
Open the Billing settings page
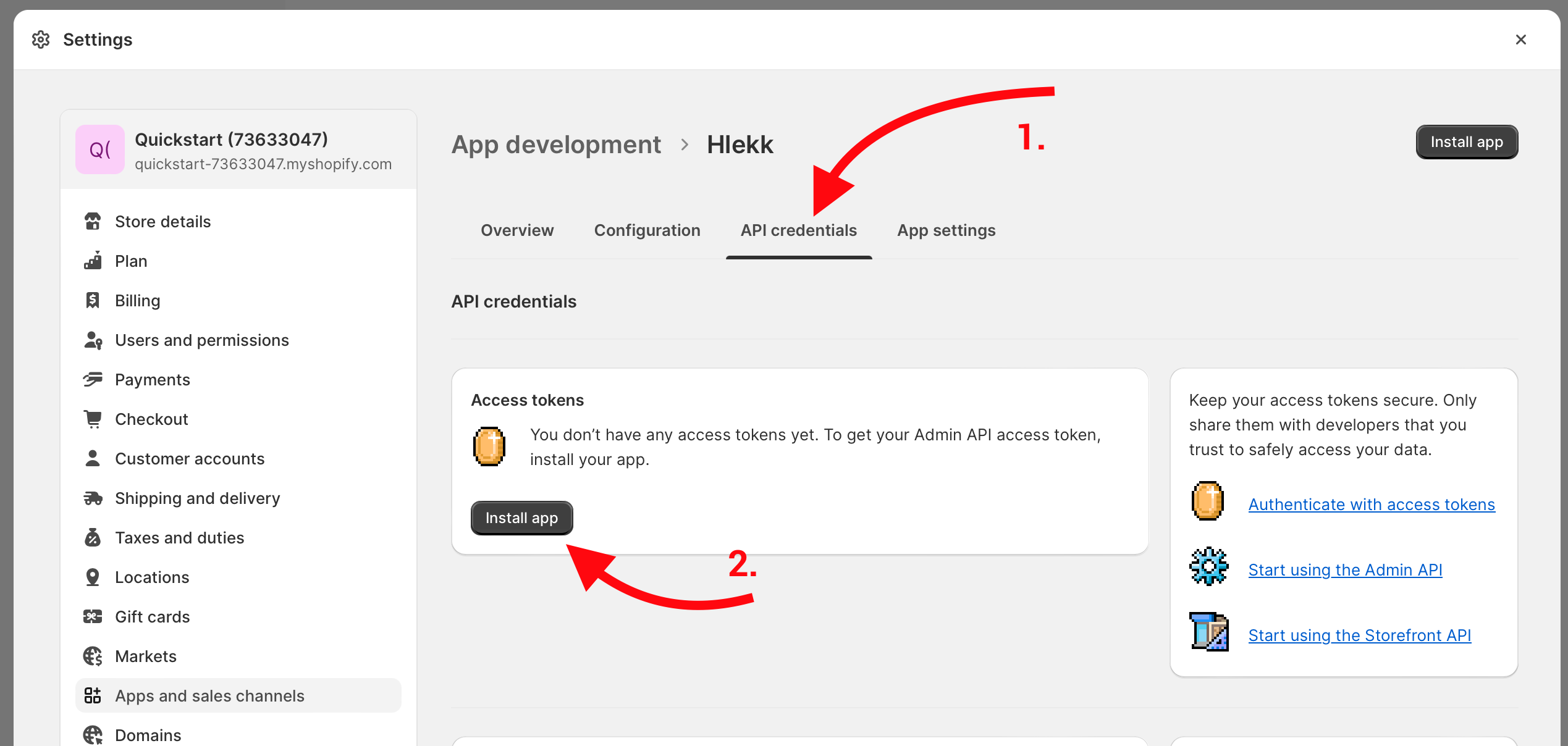(238, 301)
